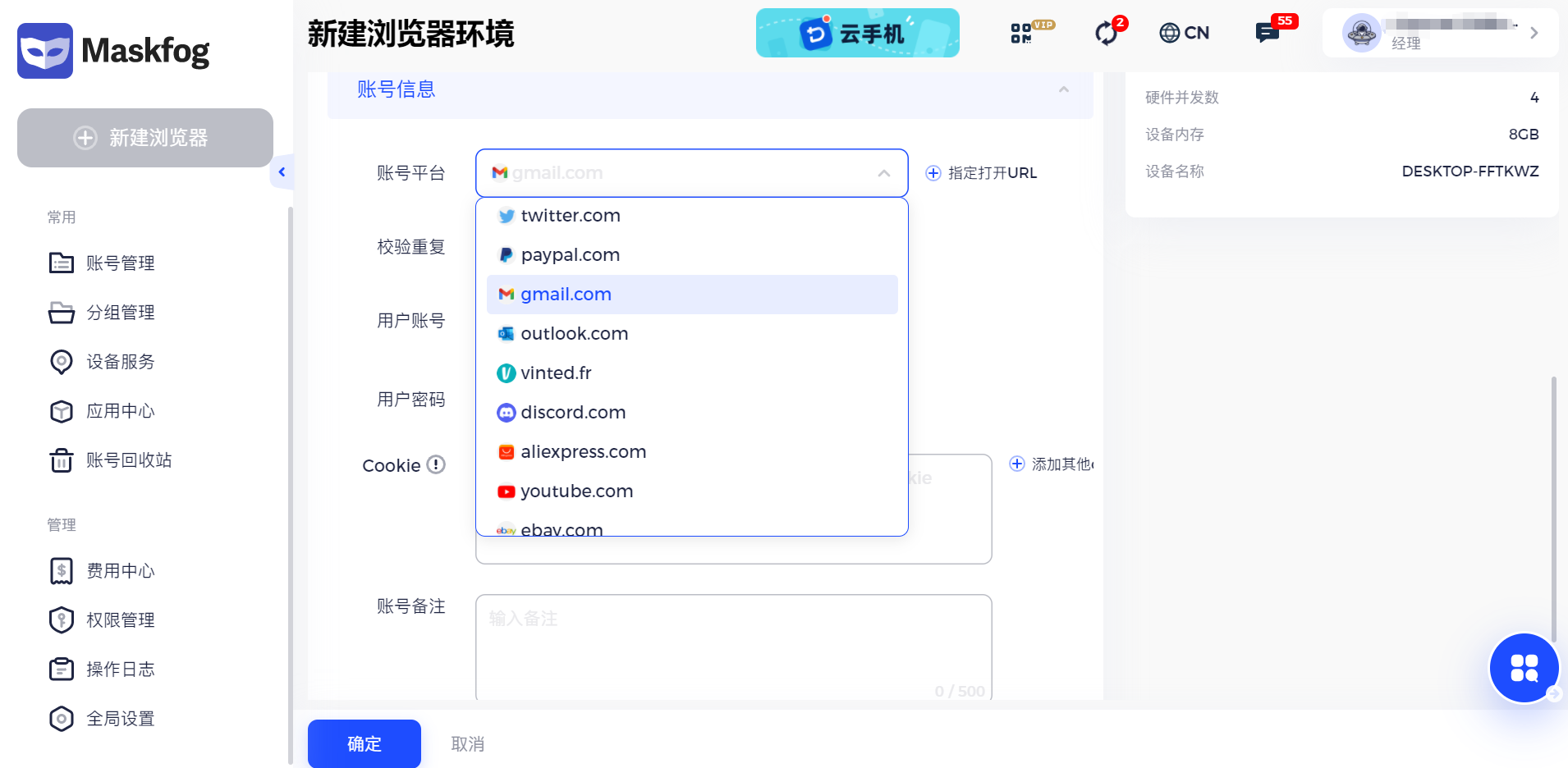
Task: Open 应用中心 in the sidebar
Action: [x=103, y=411]
